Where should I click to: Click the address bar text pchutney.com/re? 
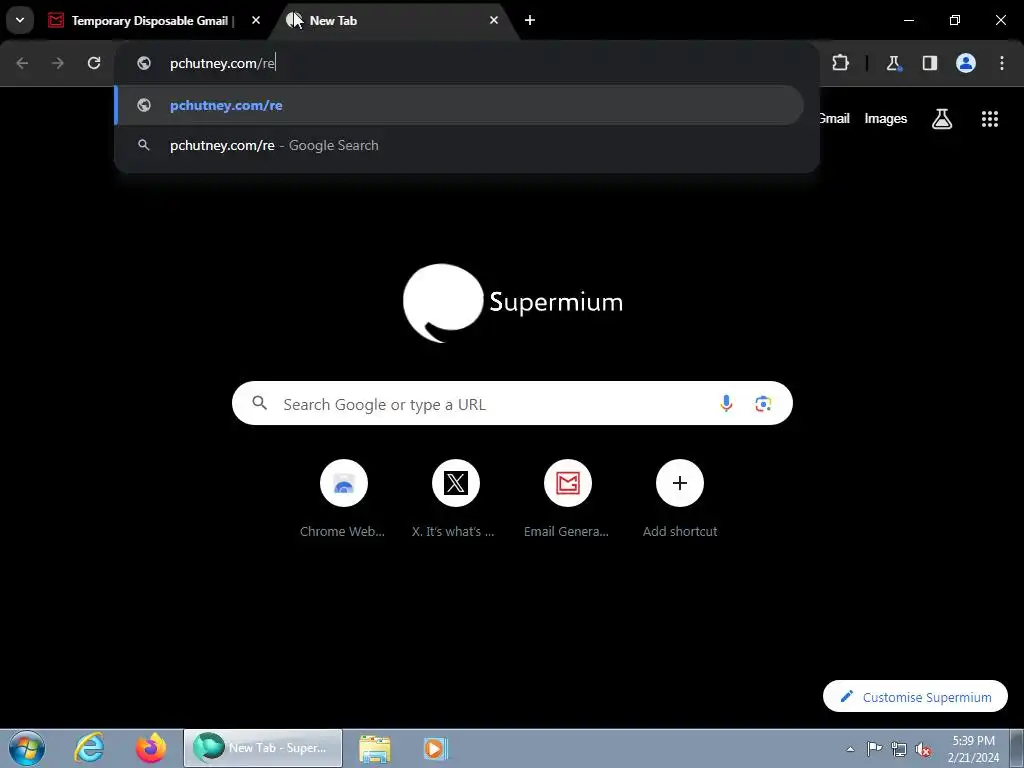click(222, 63)
